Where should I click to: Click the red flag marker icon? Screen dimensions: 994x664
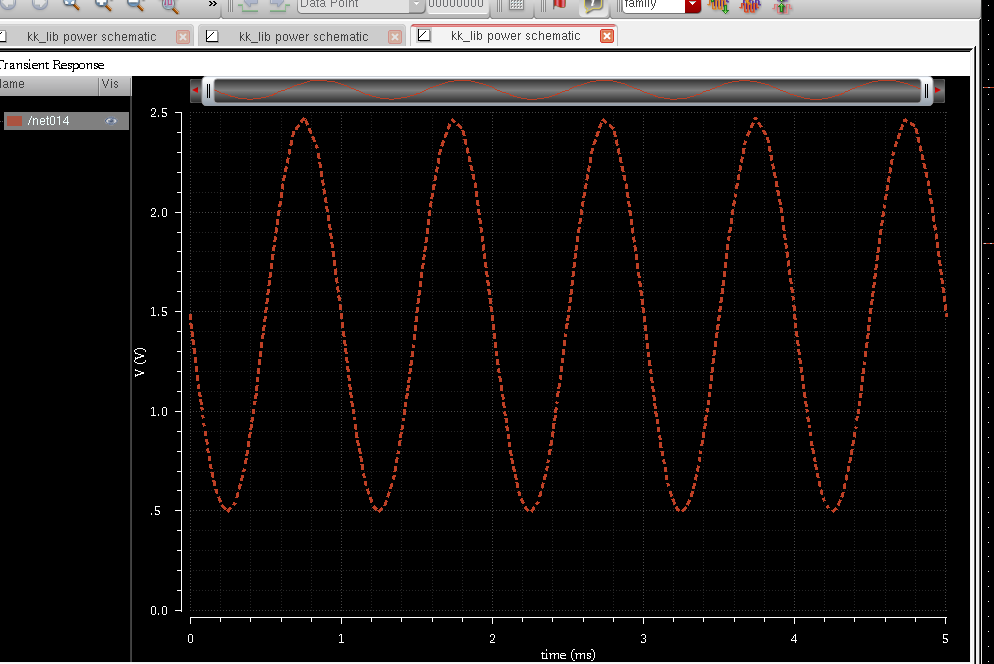pyautogui.click(x=560, y=5)
